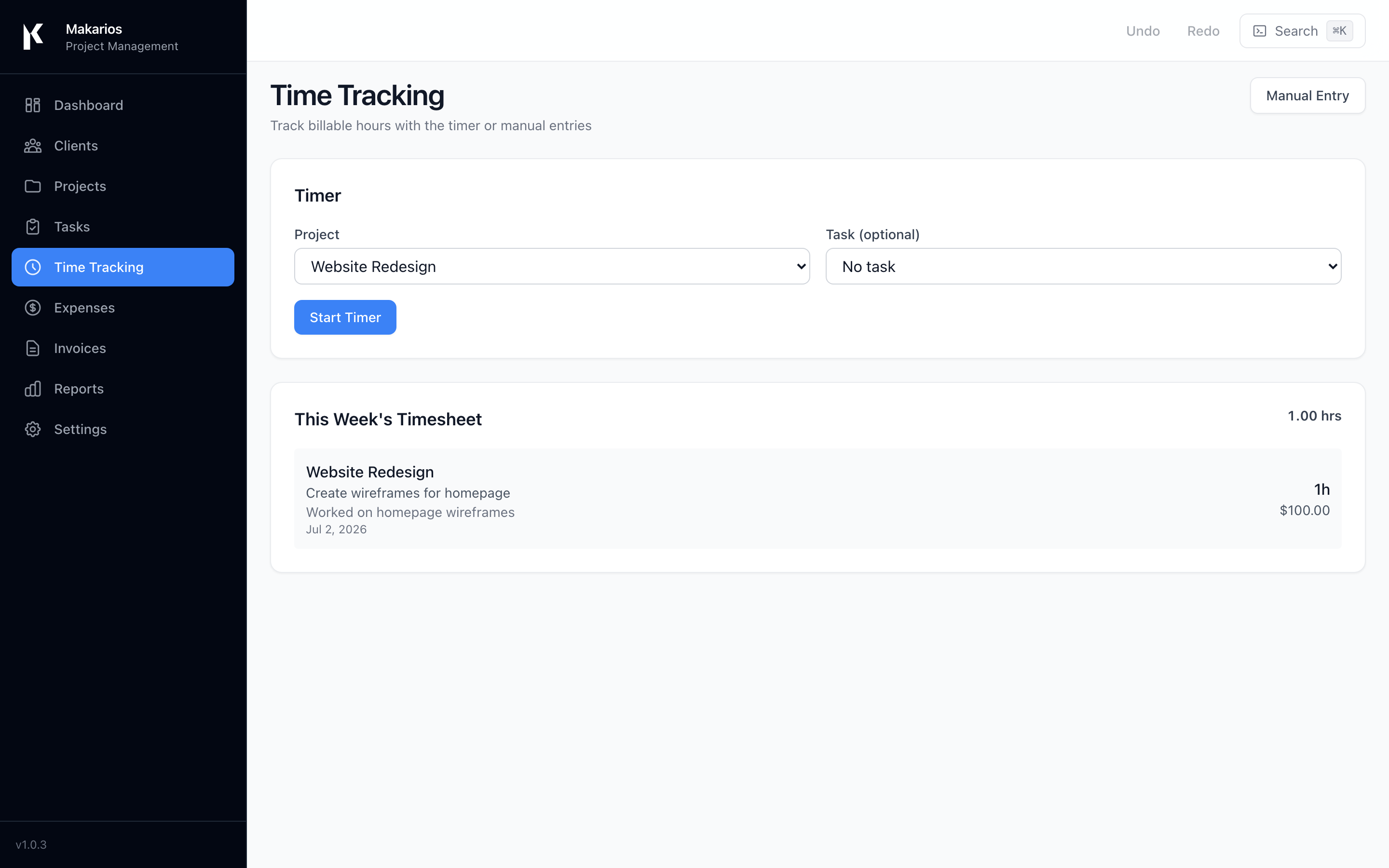Go to Clients in sidebar

click(123, 146)
